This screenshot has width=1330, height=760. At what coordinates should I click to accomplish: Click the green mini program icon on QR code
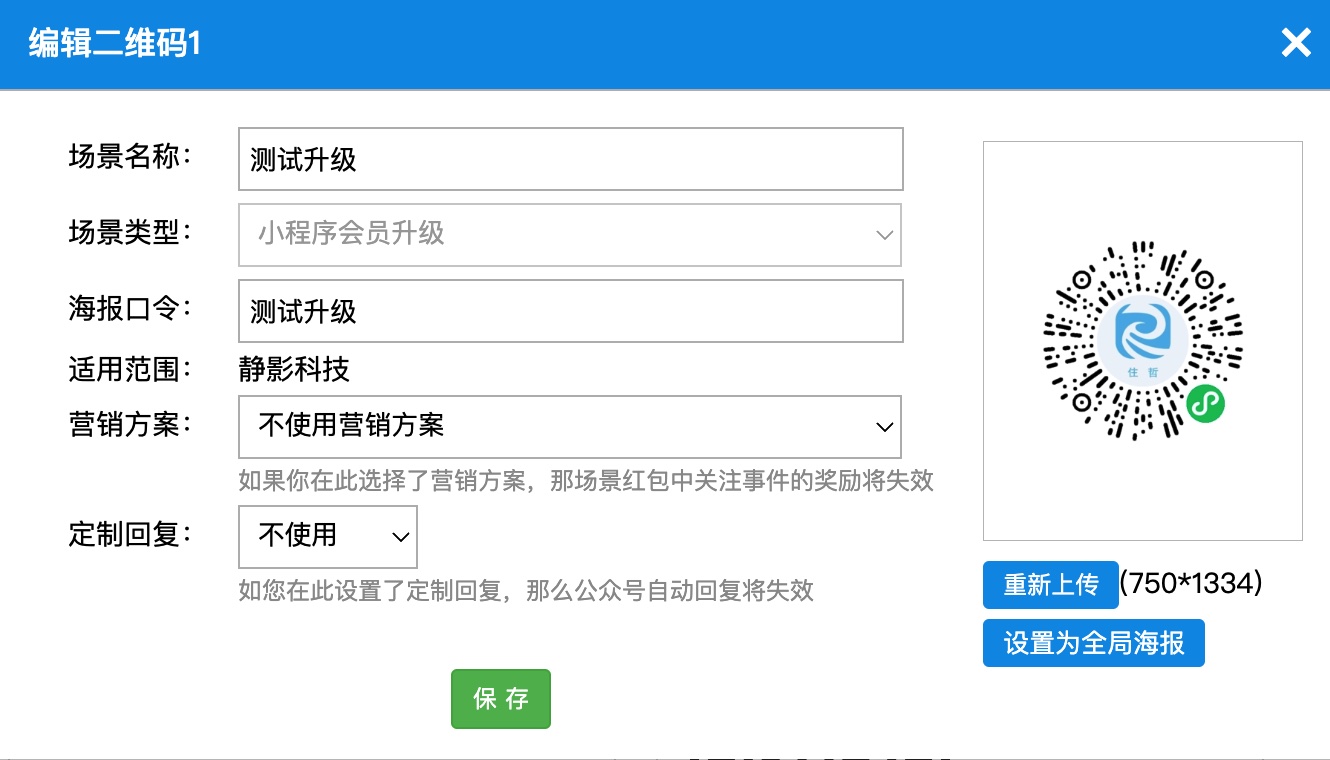1206,403
